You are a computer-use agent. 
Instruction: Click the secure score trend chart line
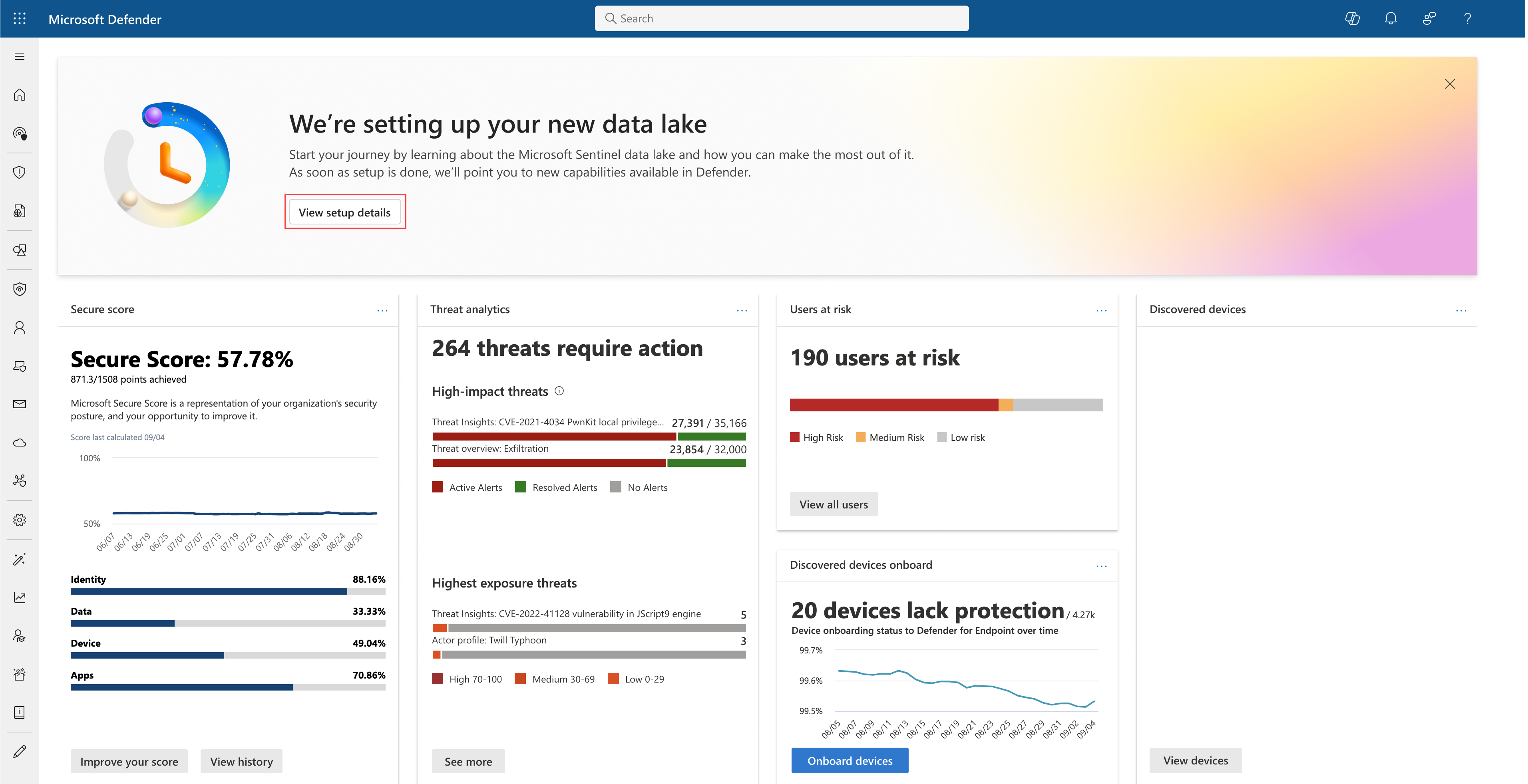pos(245,513)
